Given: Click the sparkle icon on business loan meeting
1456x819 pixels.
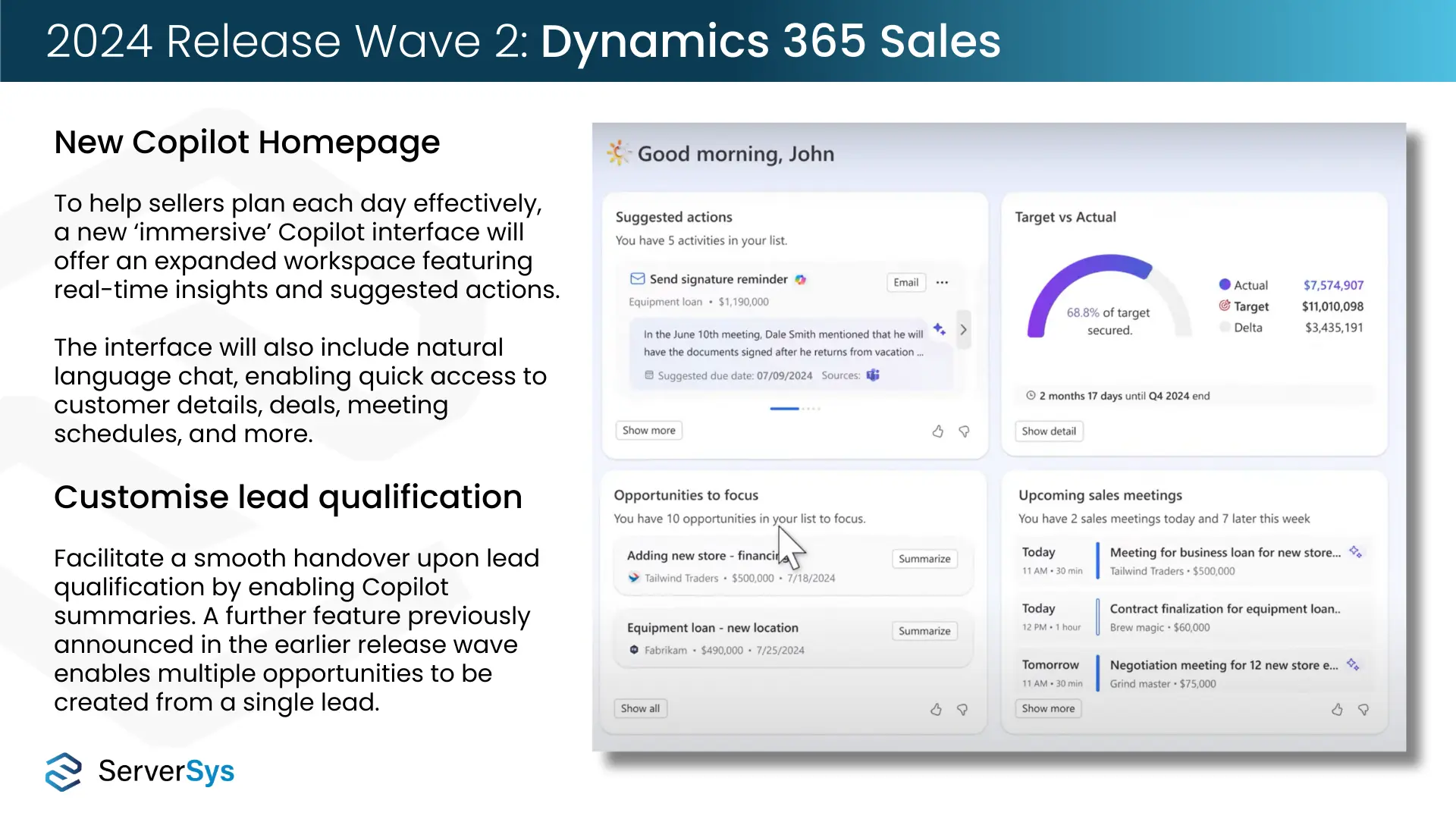Looking at the screenshot, I should tap(1355, 552).
